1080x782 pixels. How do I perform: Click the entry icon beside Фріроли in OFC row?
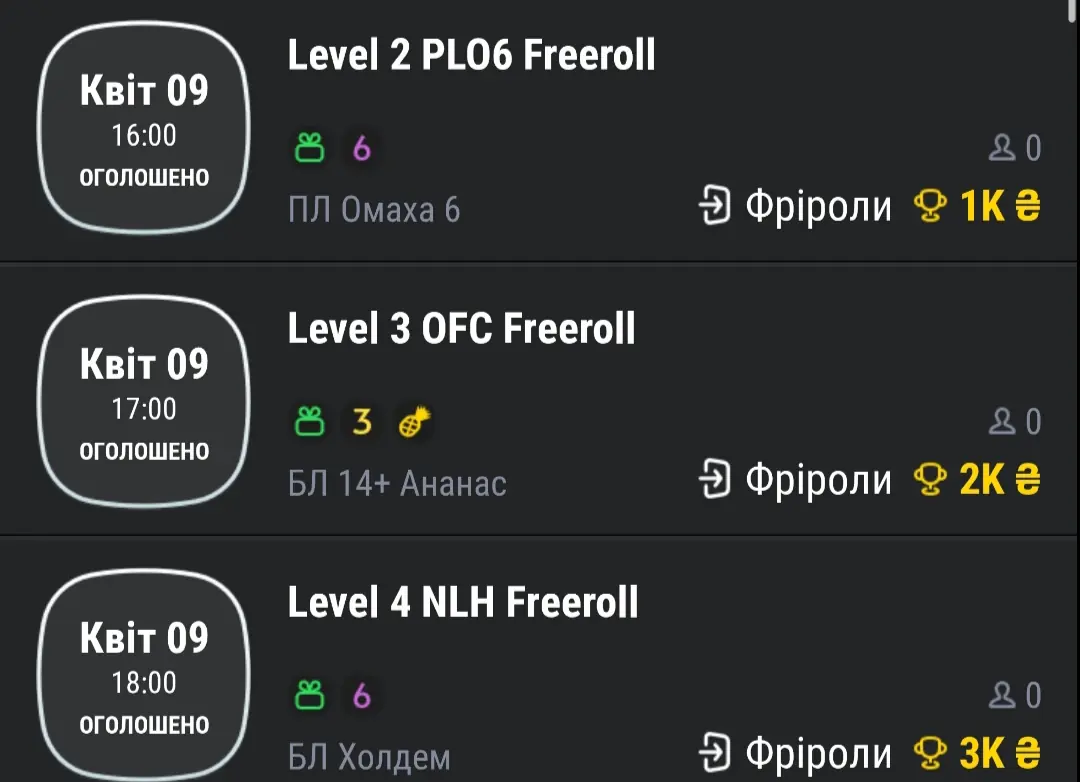click(x=715, y=481)
